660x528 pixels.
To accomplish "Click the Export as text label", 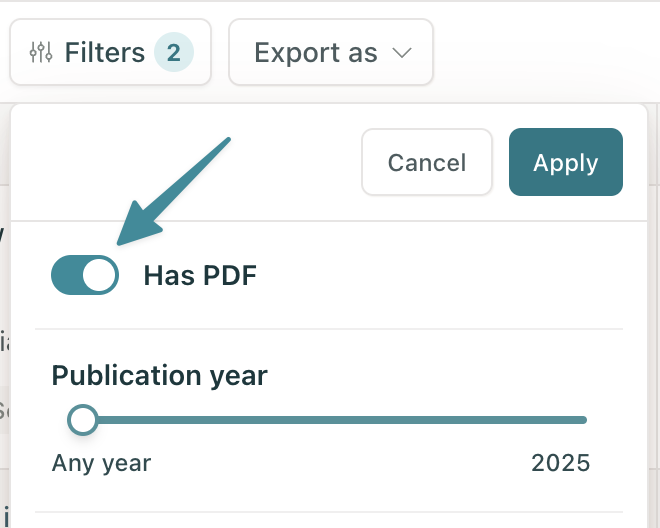I will click(x=316, y=53).
